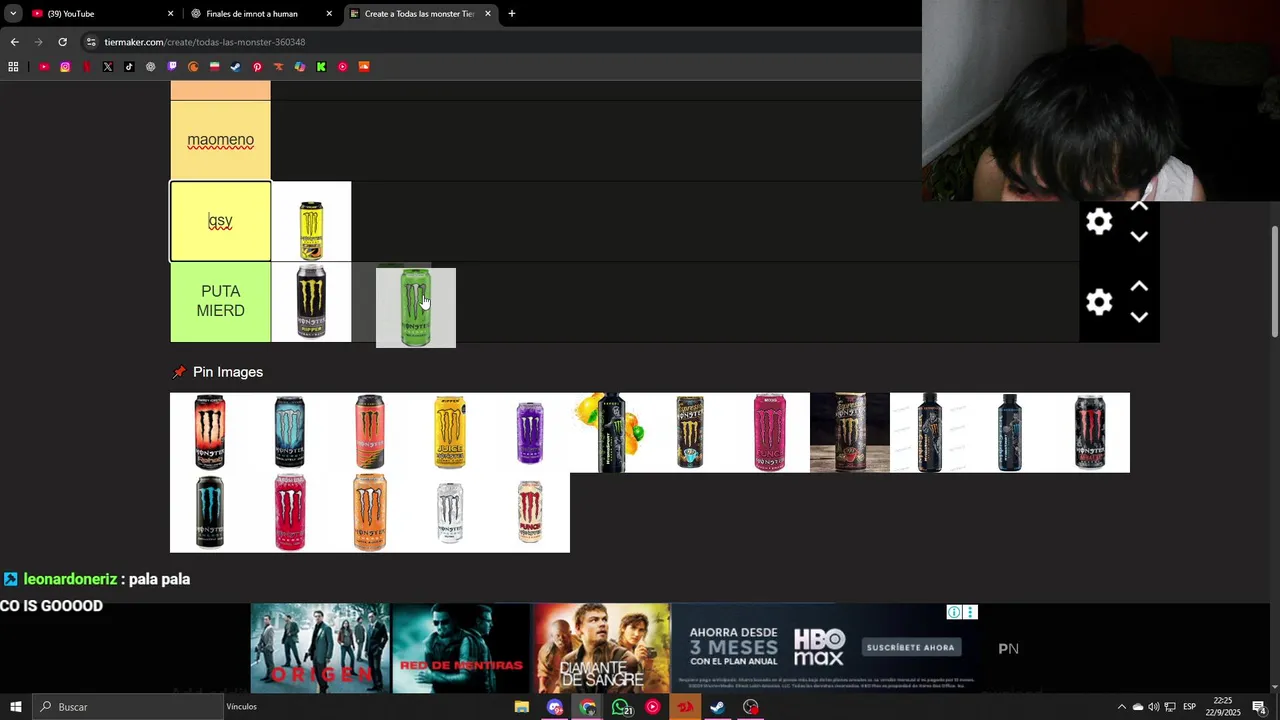The height and width of the screenshot is (720, 1280).
Task: Open the bookmarks apps grid icon
Action: pos(13,67)
